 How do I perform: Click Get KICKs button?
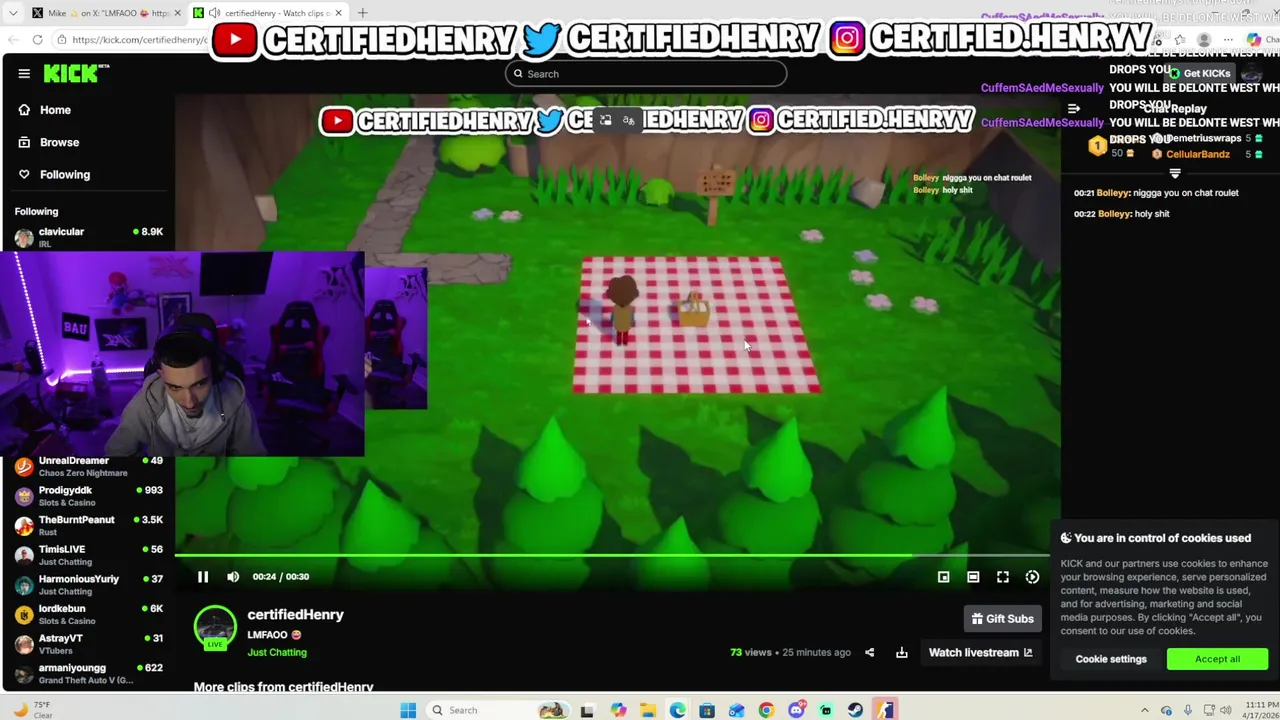1200,73
